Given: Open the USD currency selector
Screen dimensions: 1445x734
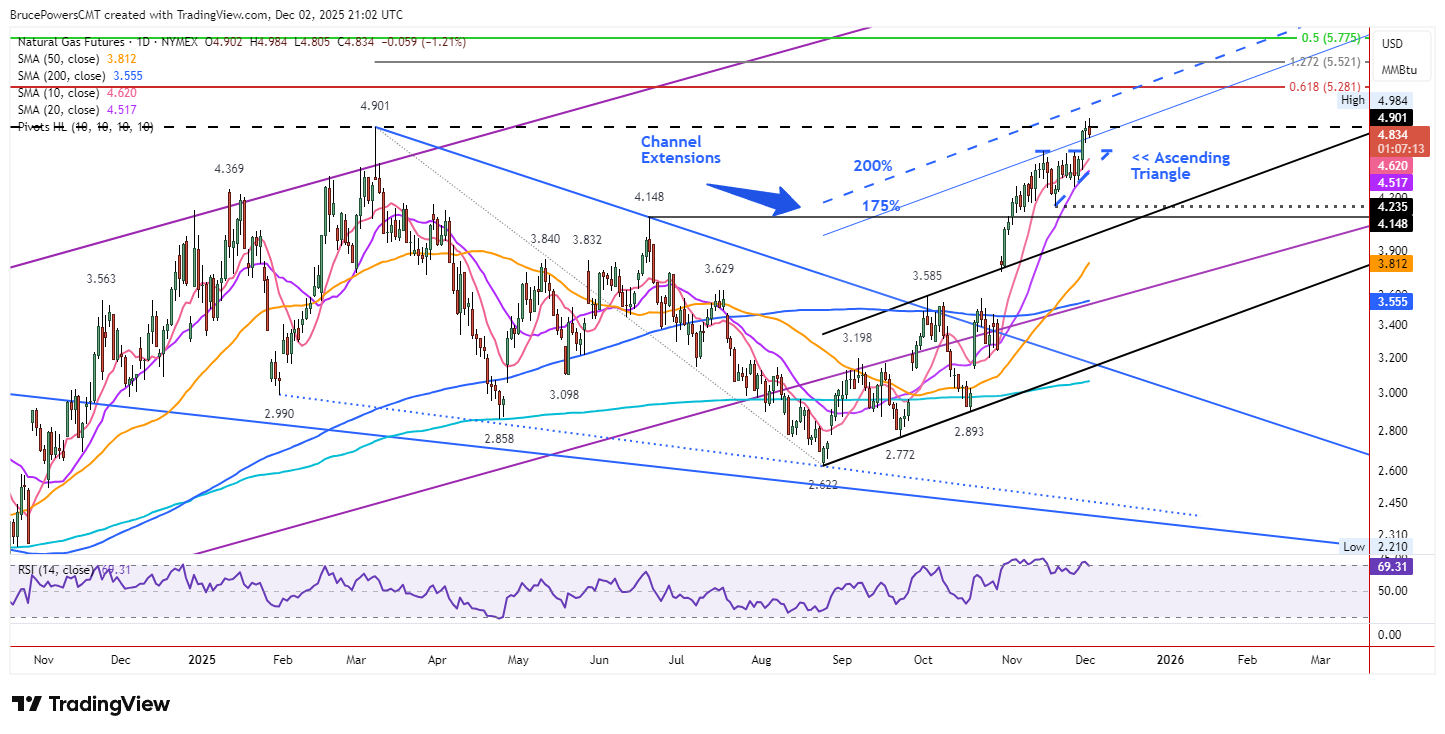Looking at the screenshot, I should pyautogui.click(x=1391, y=44).
